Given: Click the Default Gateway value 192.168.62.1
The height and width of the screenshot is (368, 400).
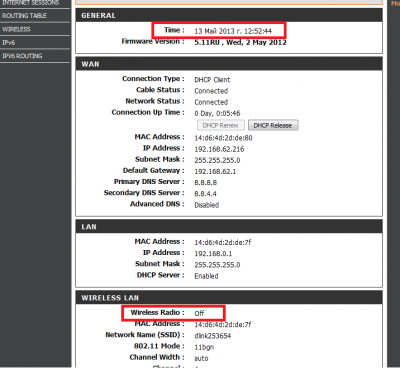Looking at the screenshot, I should pyautogui.click(x=215, y=171).
